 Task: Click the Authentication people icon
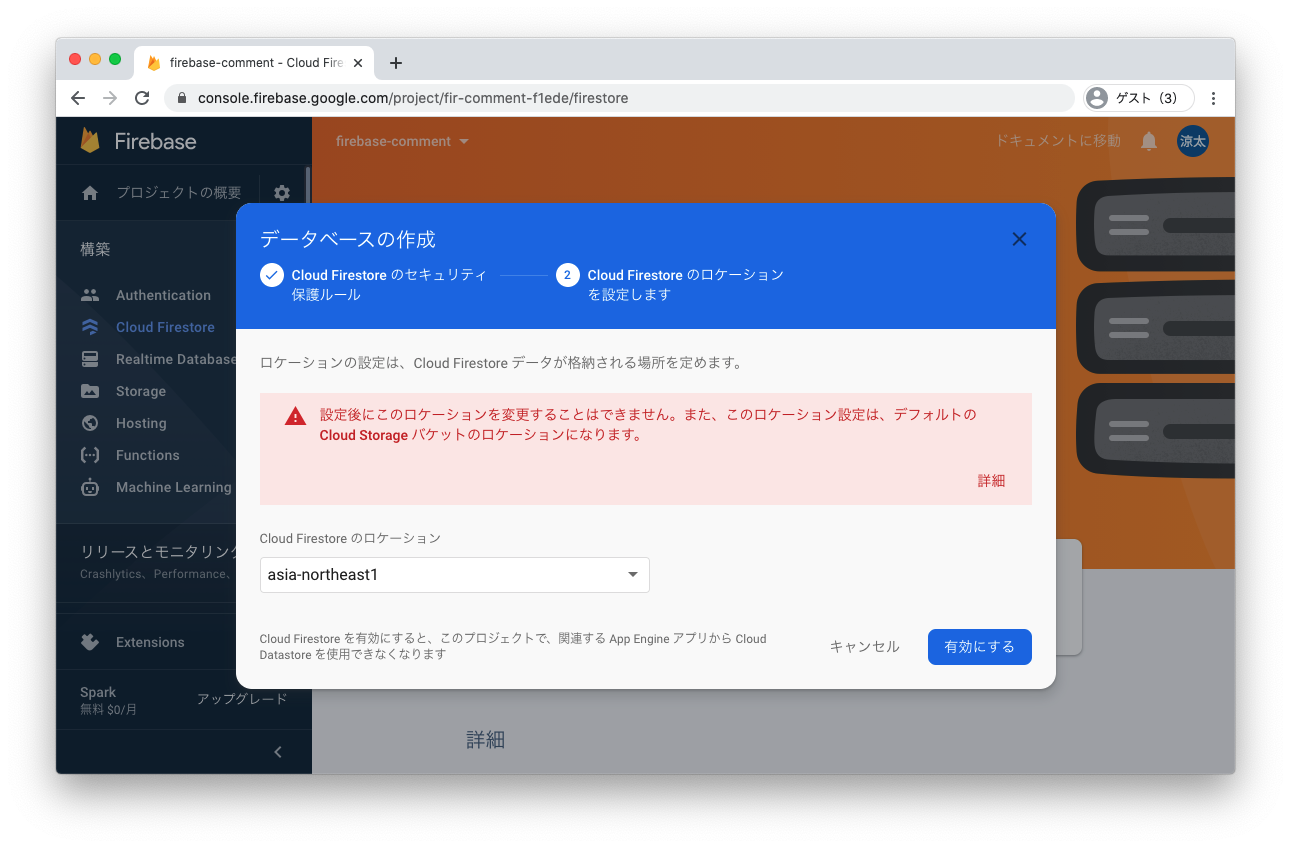[x=90, y=295]
